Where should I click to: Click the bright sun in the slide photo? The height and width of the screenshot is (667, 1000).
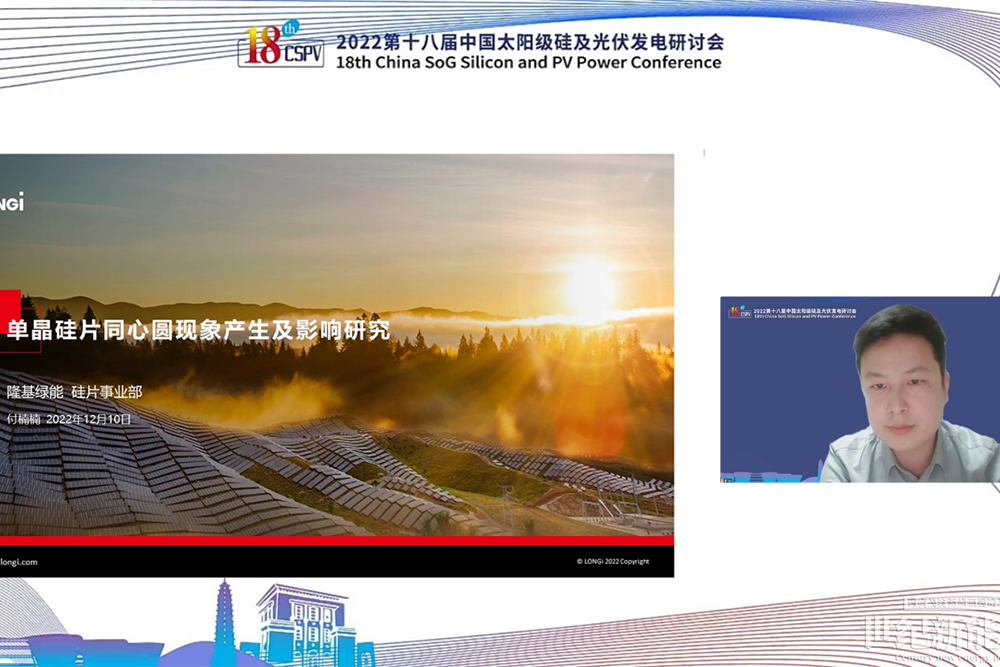[x=587, y=284]
